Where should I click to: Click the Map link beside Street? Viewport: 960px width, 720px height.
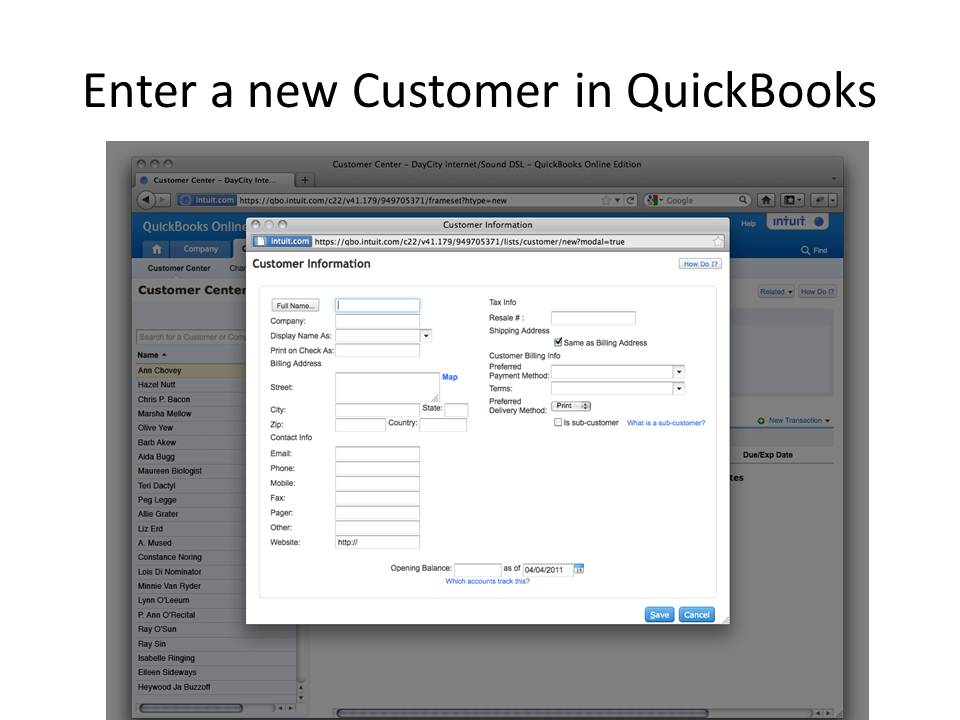point(449,377)
